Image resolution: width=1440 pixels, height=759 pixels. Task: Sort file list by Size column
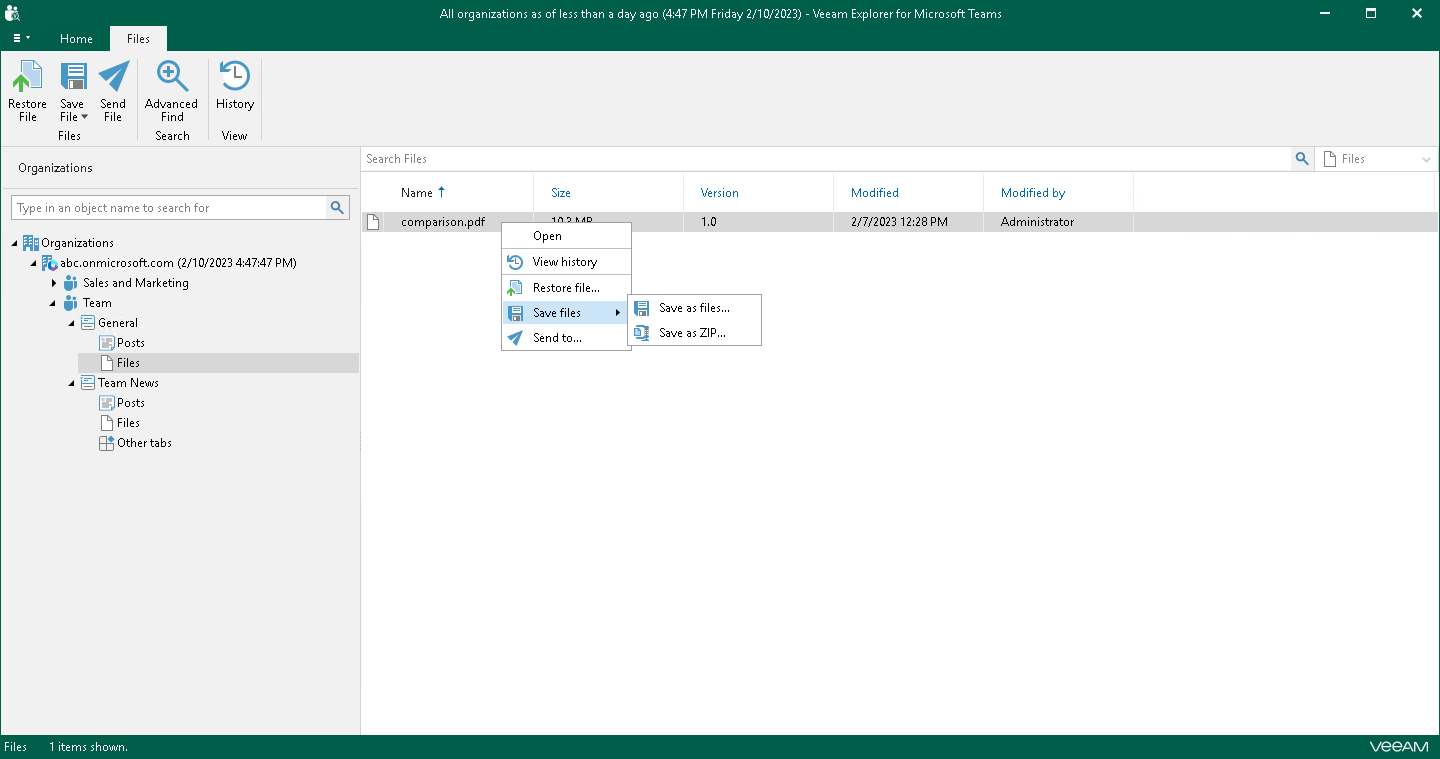pyautogui.click(x=561, y=193)
